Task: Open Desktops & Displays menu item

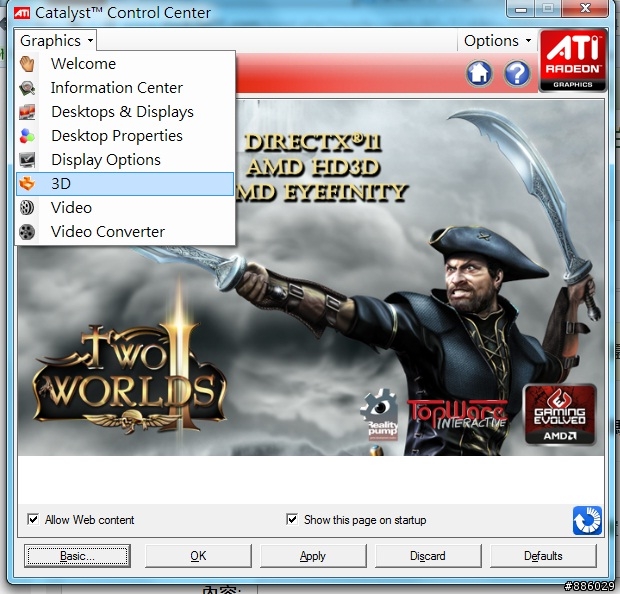Action: 125,112
